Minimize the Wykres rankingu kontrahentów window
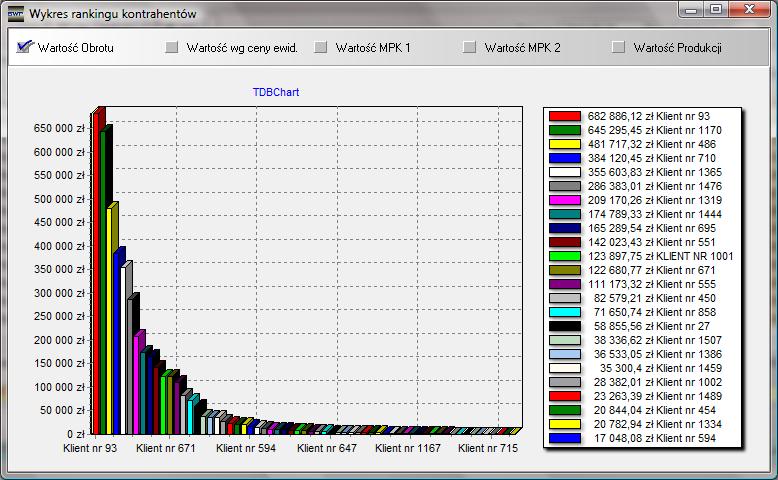This screenshot has height=480, width=778. pos(692,10)
